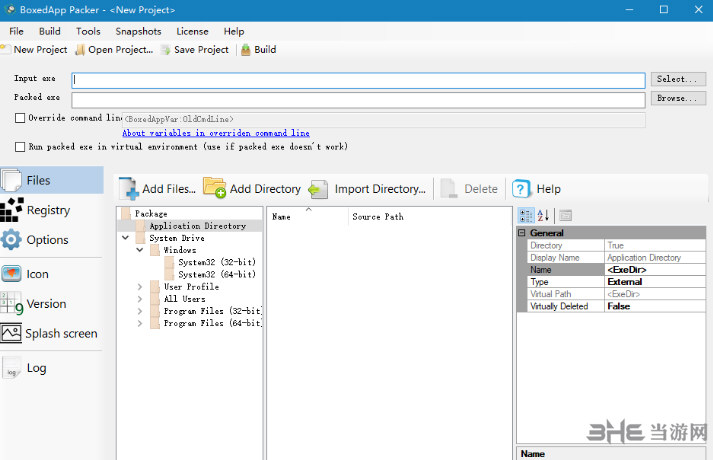Click the Save Project toolbar icon

[166, 50]
